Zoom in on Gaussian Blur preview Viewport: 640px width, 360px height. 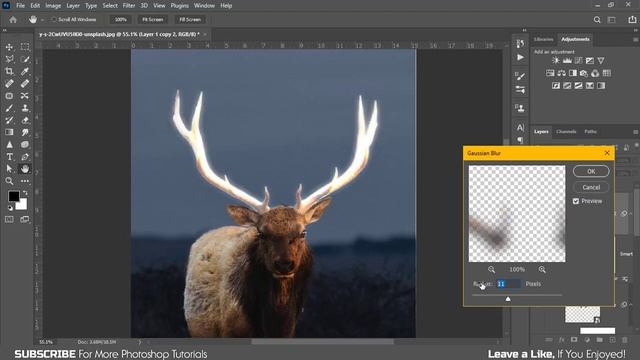pos(542,269)
